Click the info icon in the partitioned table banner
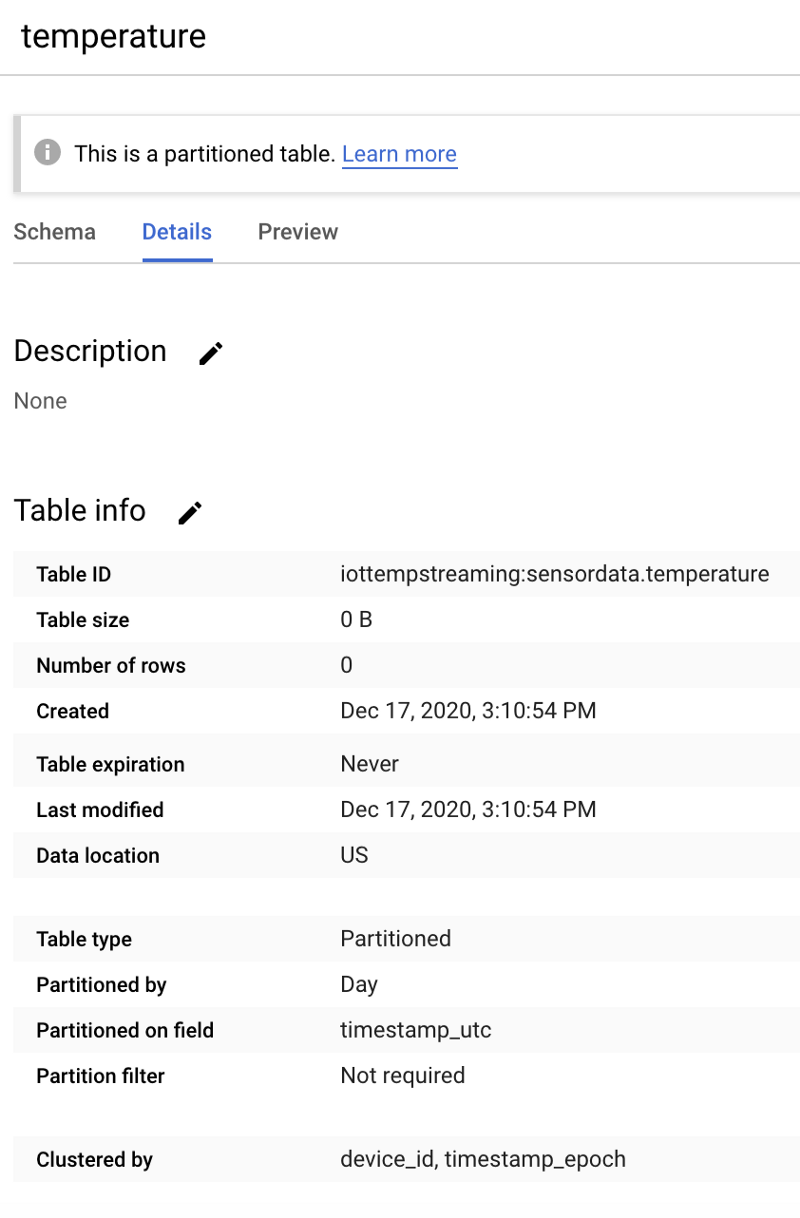 [46, 153]
